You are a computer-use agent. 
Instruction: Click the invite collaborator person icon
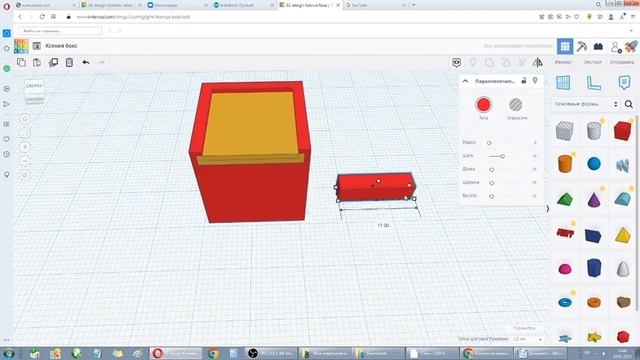click(616, 47)
